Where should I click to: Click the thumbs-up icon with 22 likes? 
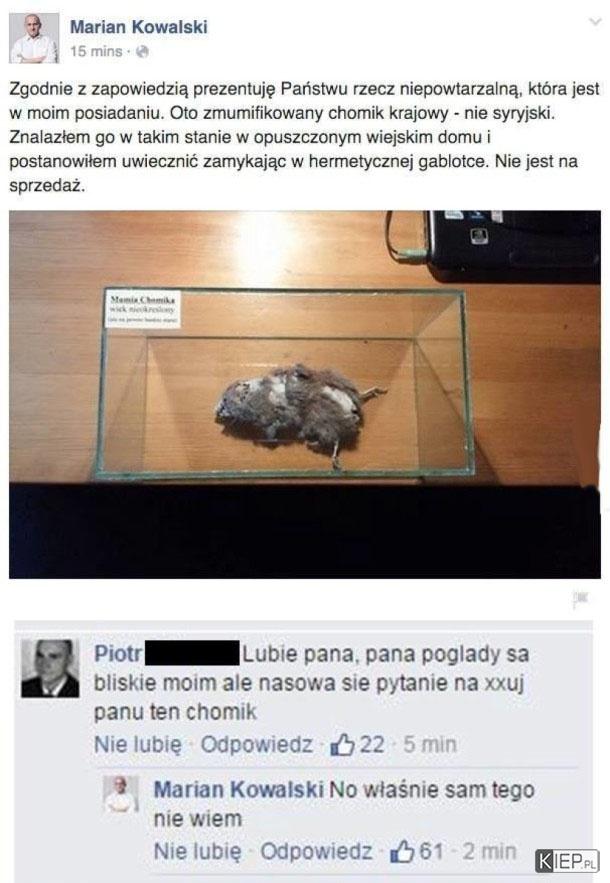coord(342,745)
